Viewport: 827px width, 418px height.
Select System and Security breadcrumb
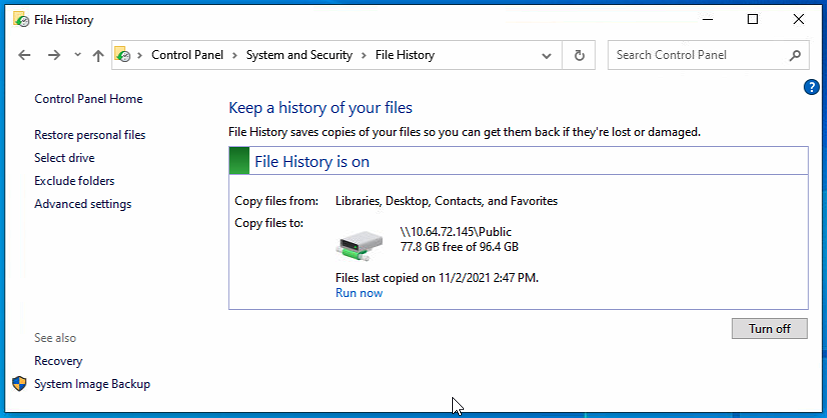click(299, 56)
